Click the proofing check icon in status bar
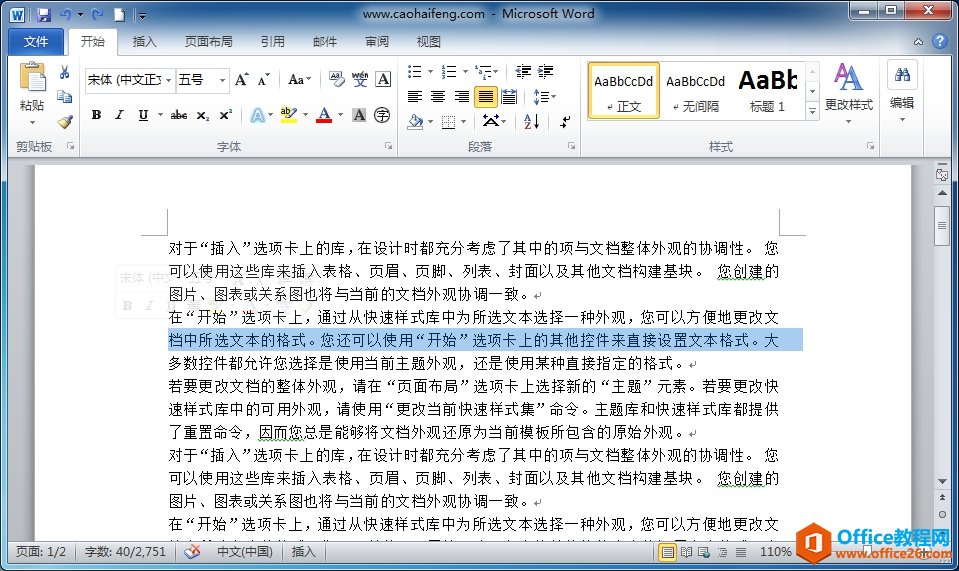The height and width of the screenshot is (571, 959). pyautogui.click(x=192, y=551)
